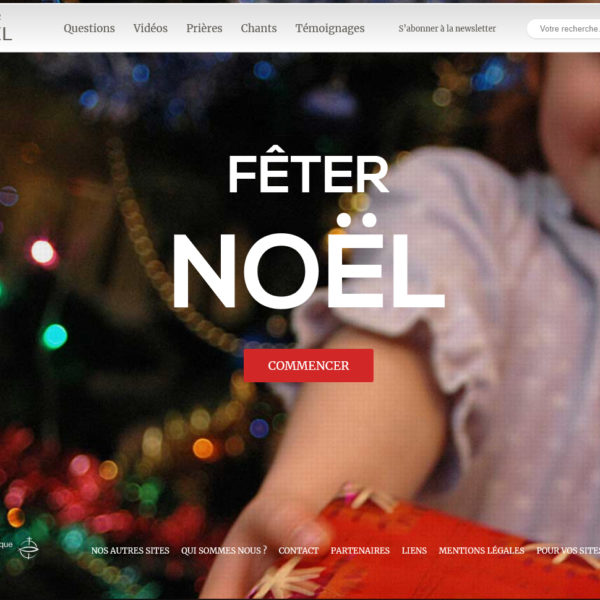The width and height of the screenshot is (600, 600).
Task: Click the FÊTER NOËL hero title
Action: [x=308, y=231]
